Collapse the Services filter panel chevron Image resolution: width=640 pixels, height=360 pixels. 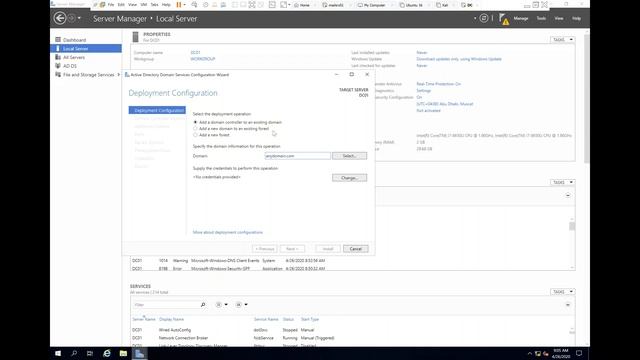(x=568, y=305)
